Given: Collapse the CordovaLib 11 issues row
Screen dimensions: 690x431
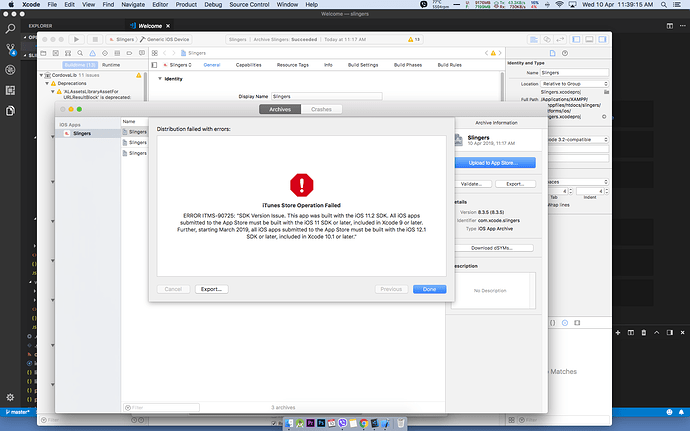Looking at the screenshot, I should click(x=41, y=75).
